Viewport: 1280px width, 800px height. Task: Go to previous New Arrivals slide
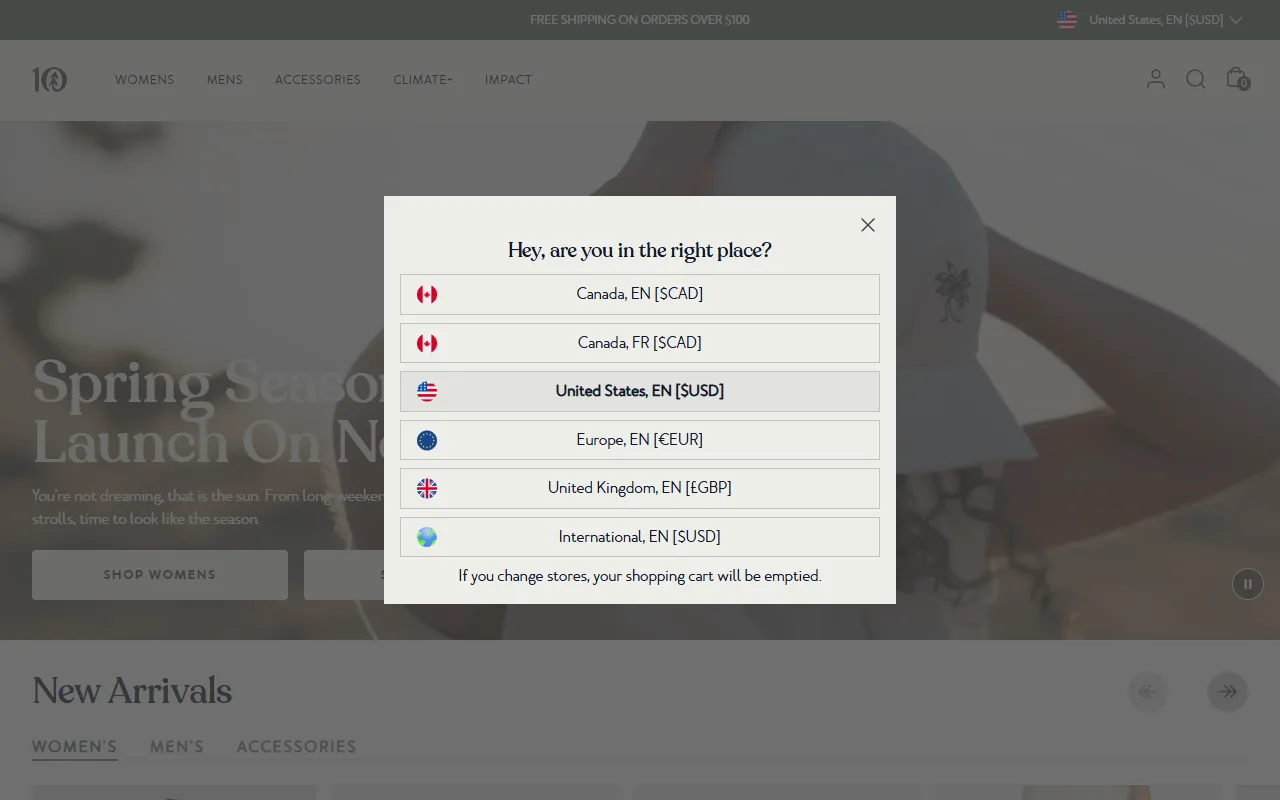1148,692
